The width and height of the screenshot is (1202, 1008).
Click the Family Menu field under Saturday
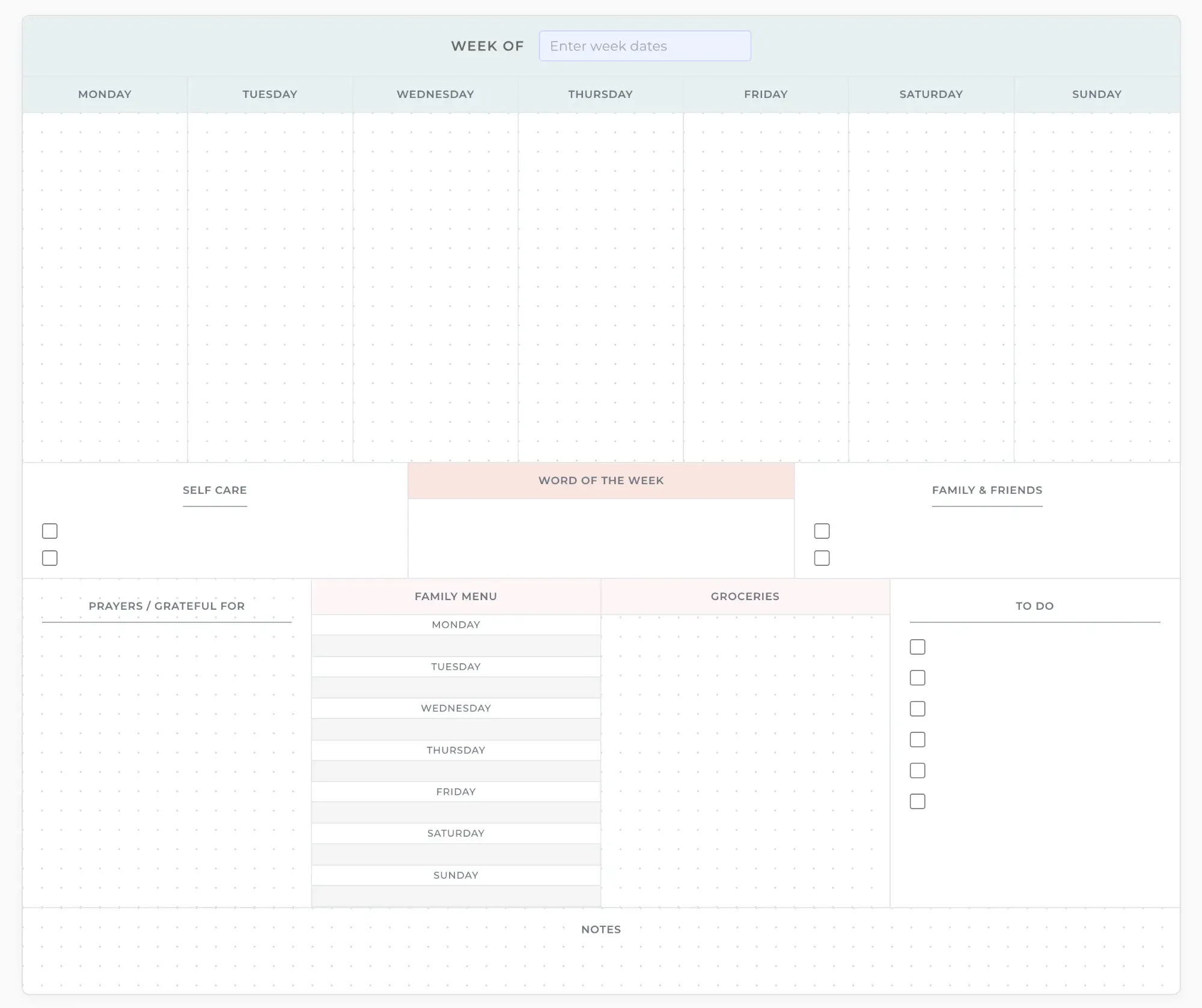(x=456, y=854)
